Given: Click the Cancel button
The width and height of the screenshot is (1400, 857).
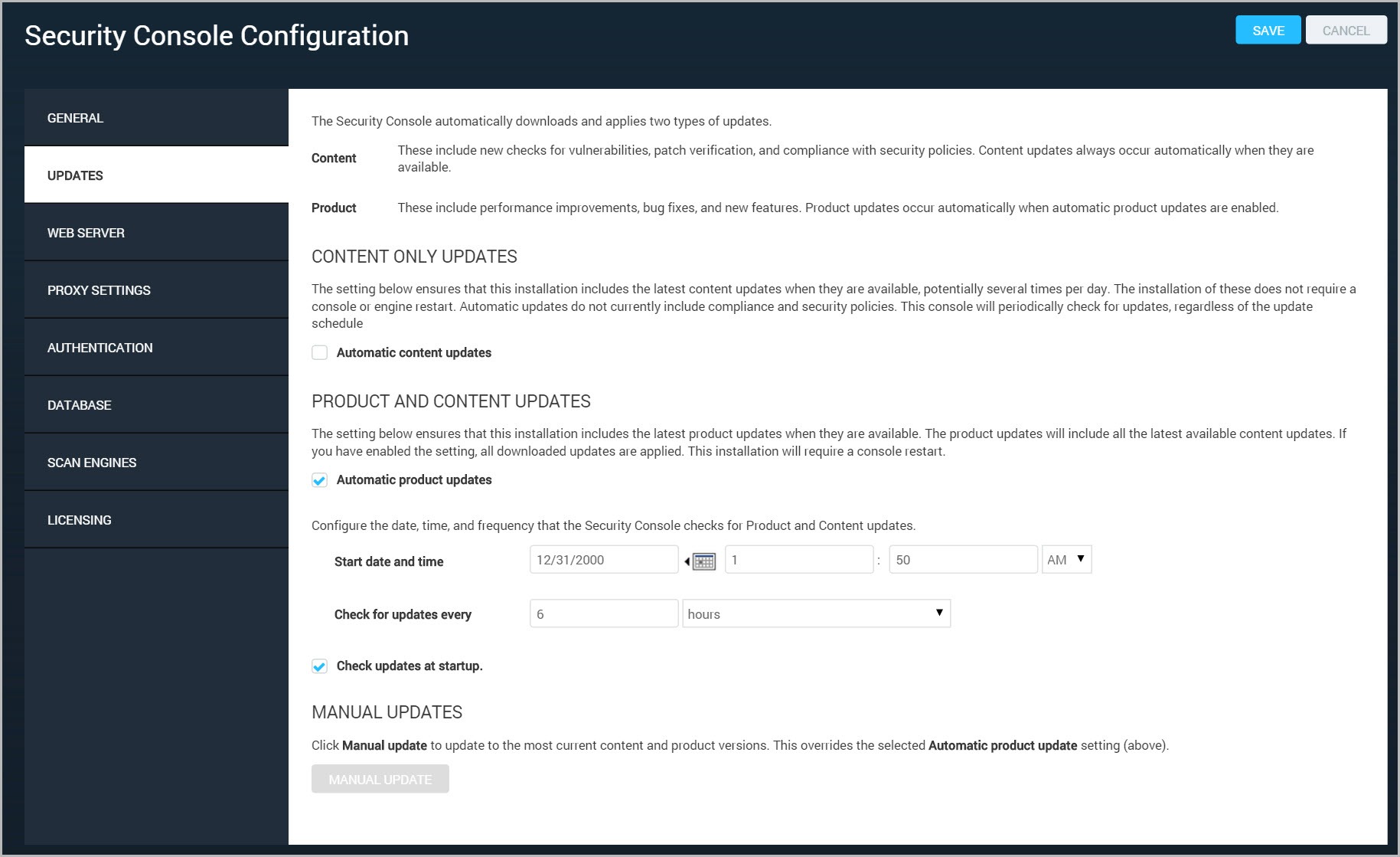Looking at the screenshot, I should pos(1346,31).
